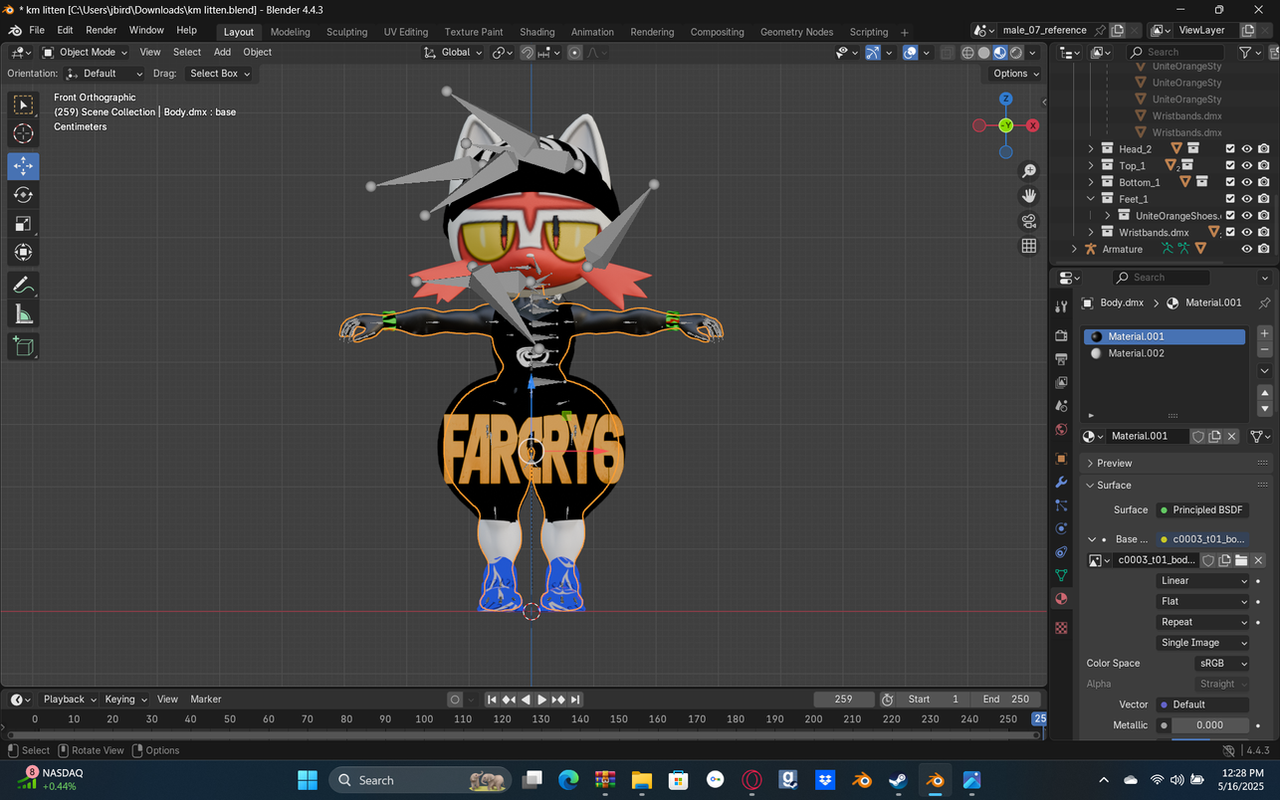Expand the Head_2 collection
The height and width of the screenshot is (800, 1280).
click(x=1091, y=149)
